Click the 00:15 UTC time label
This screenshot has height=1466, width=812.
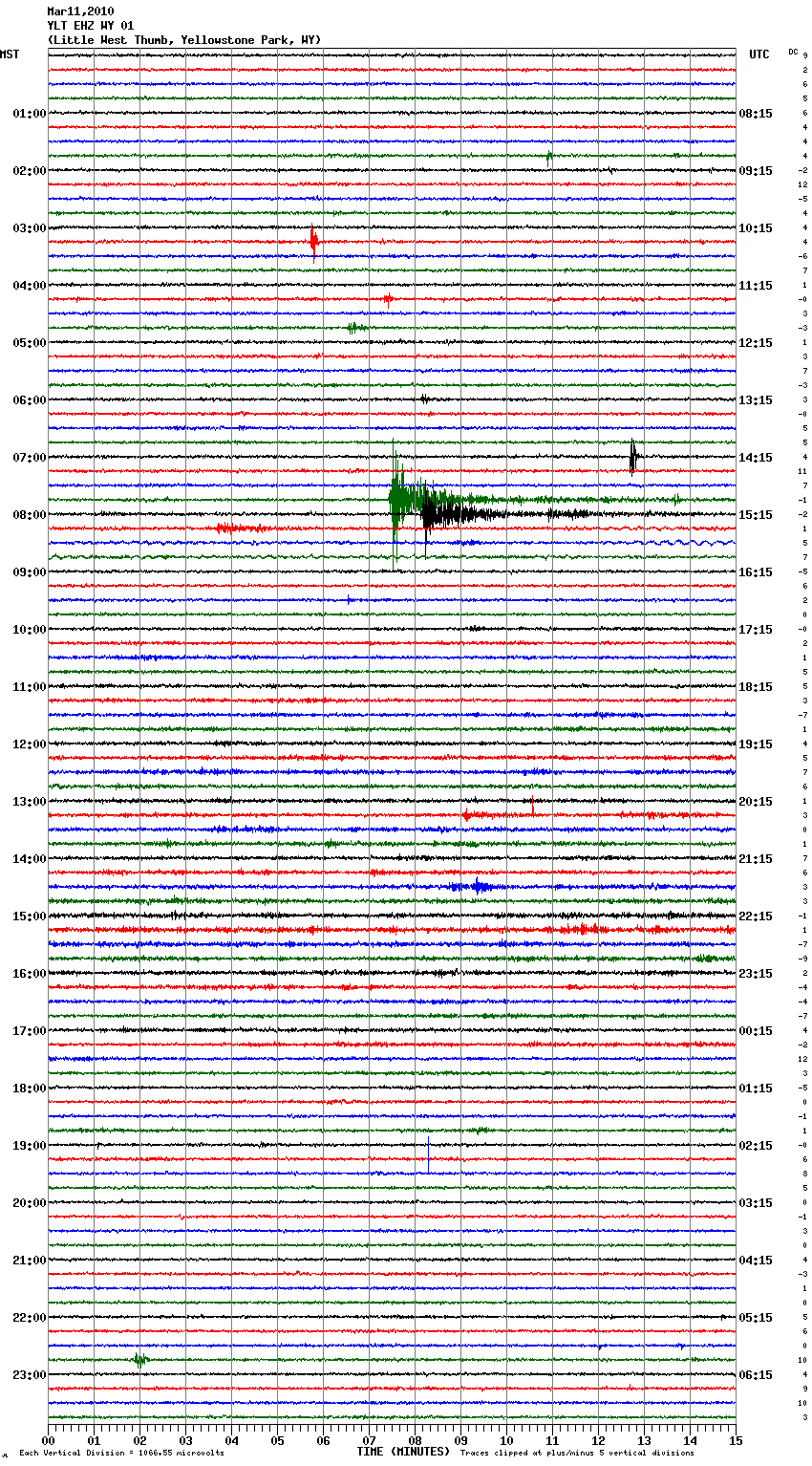[756, 1031]
